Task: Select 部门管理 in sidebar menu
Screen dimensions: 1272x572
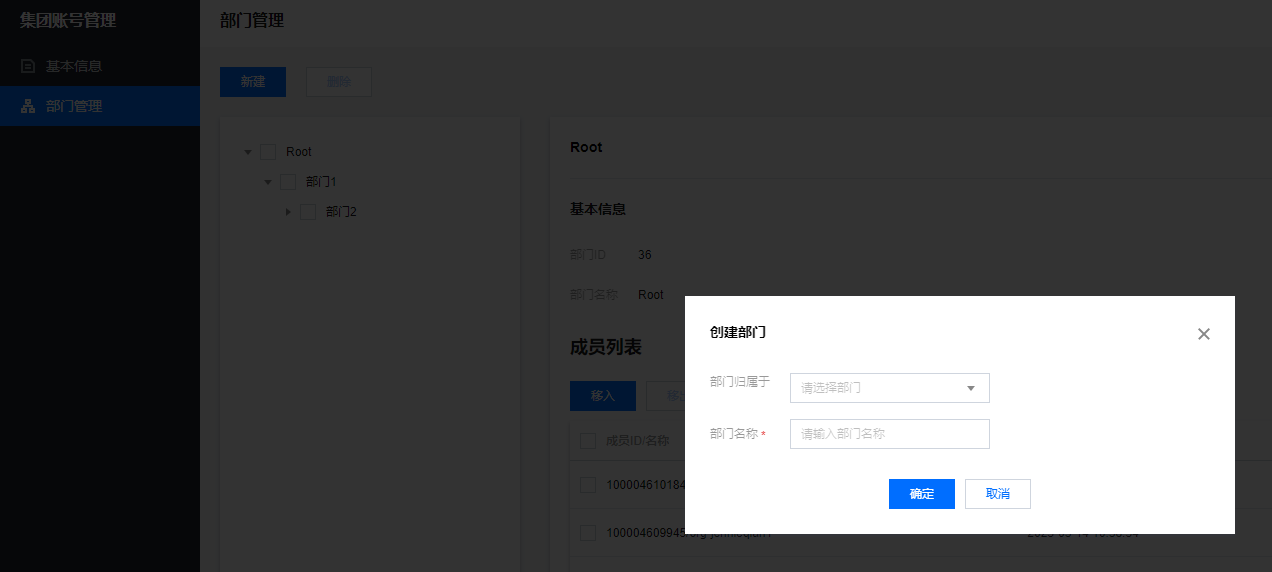Action: [x=74, y=106]
